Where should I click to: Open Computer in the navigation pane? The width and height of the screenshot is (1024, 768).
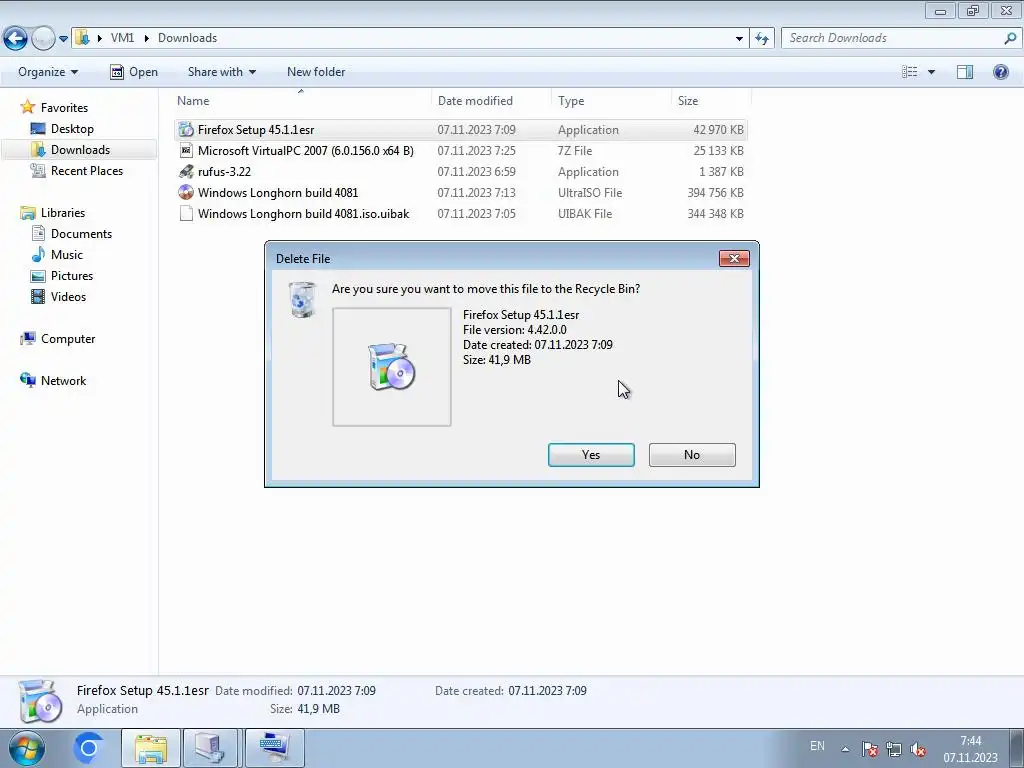68,338
